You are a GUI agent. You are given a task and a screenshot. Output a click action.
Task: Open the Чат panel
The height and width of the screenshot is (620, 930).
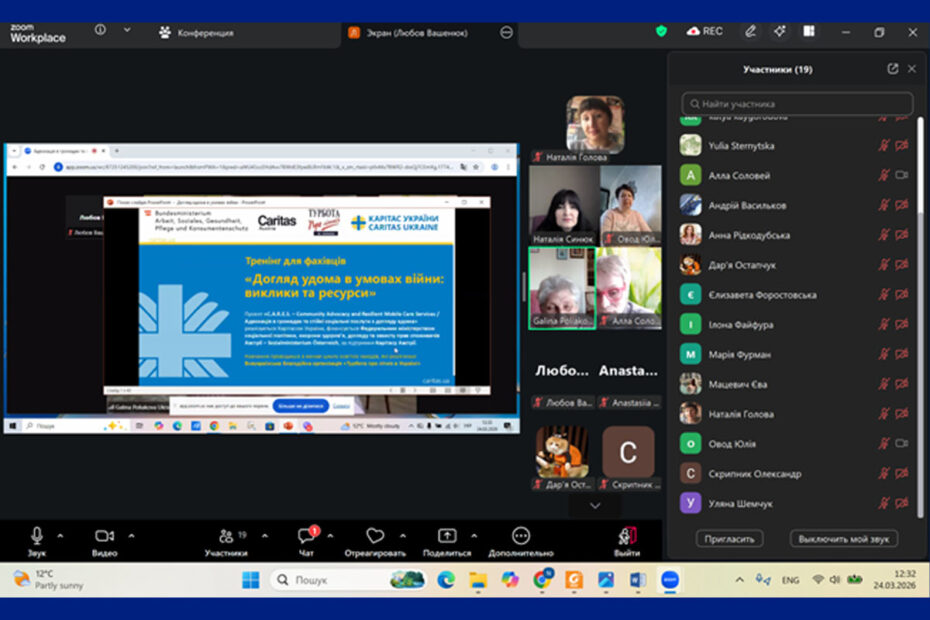click(306, 536)
